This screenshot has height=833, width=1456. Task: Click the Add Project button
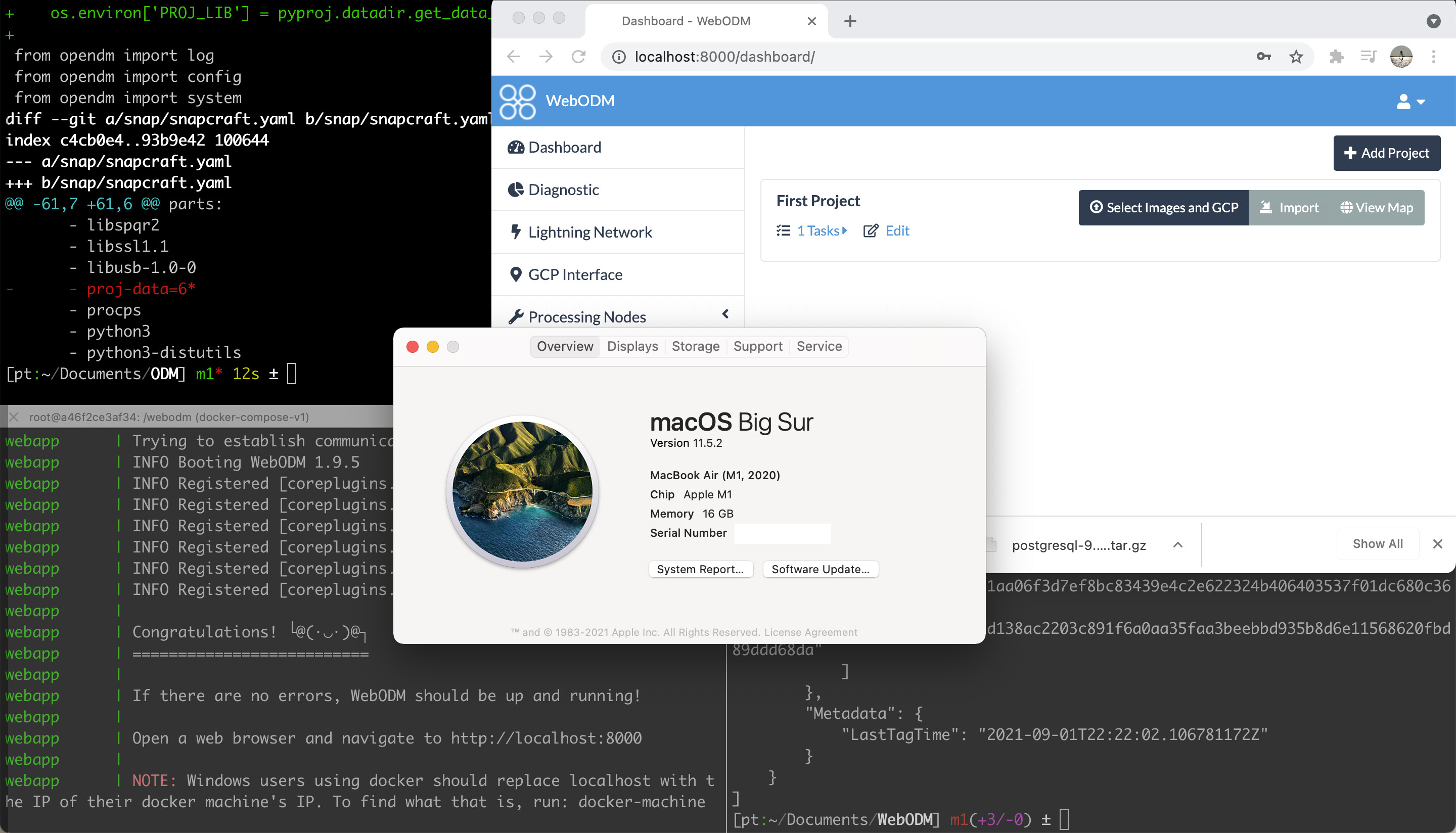click(x=1387, y=153)
